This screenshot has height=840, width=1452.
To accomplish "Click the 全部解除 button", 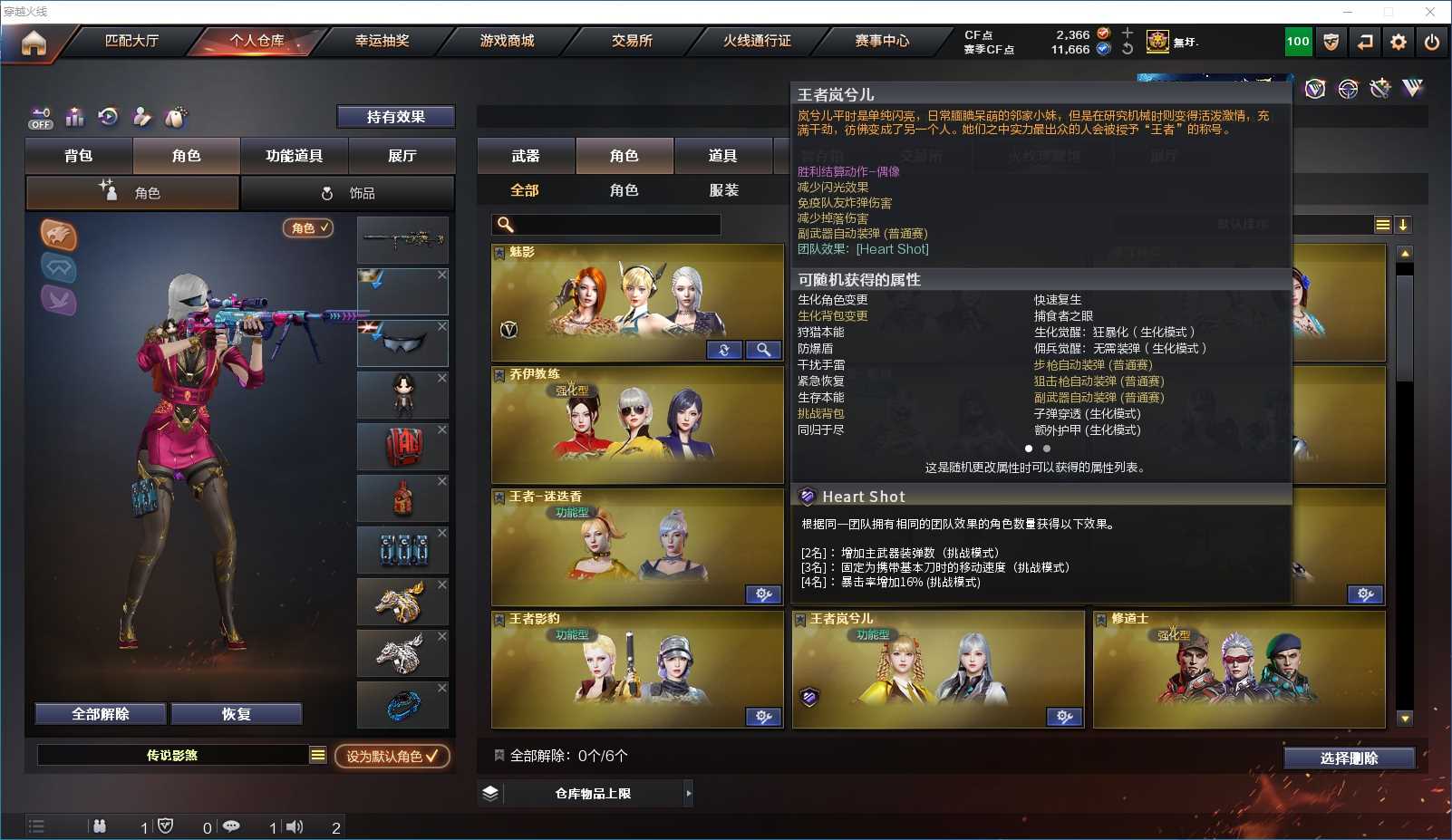I will coord(101,714).
